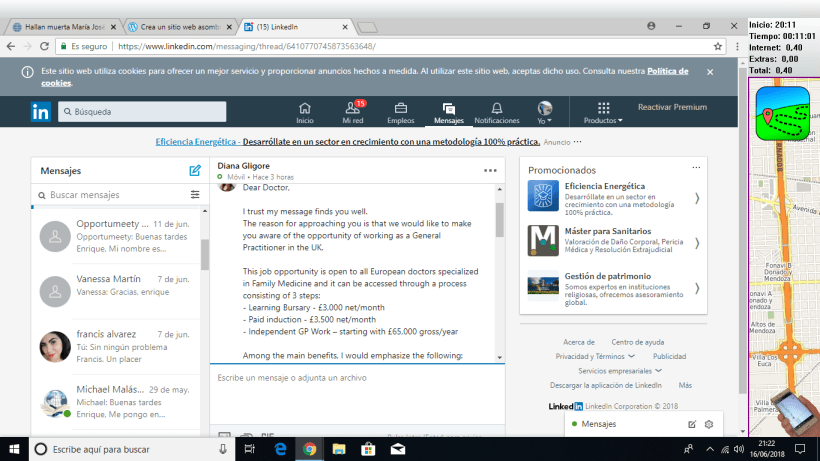This screenshot has width=820, height=461.
Task: Expand the Yo profile dropdown
Action: (x=545, y=113)
